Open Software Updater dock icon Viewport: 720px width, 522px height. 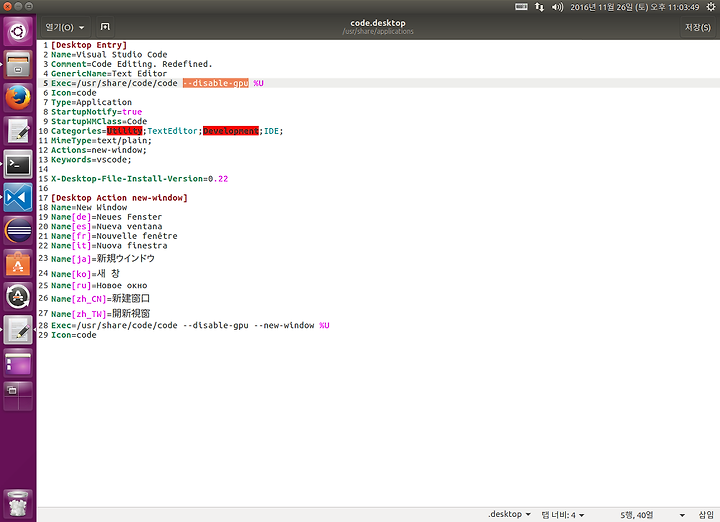click(x=18, y=297)
